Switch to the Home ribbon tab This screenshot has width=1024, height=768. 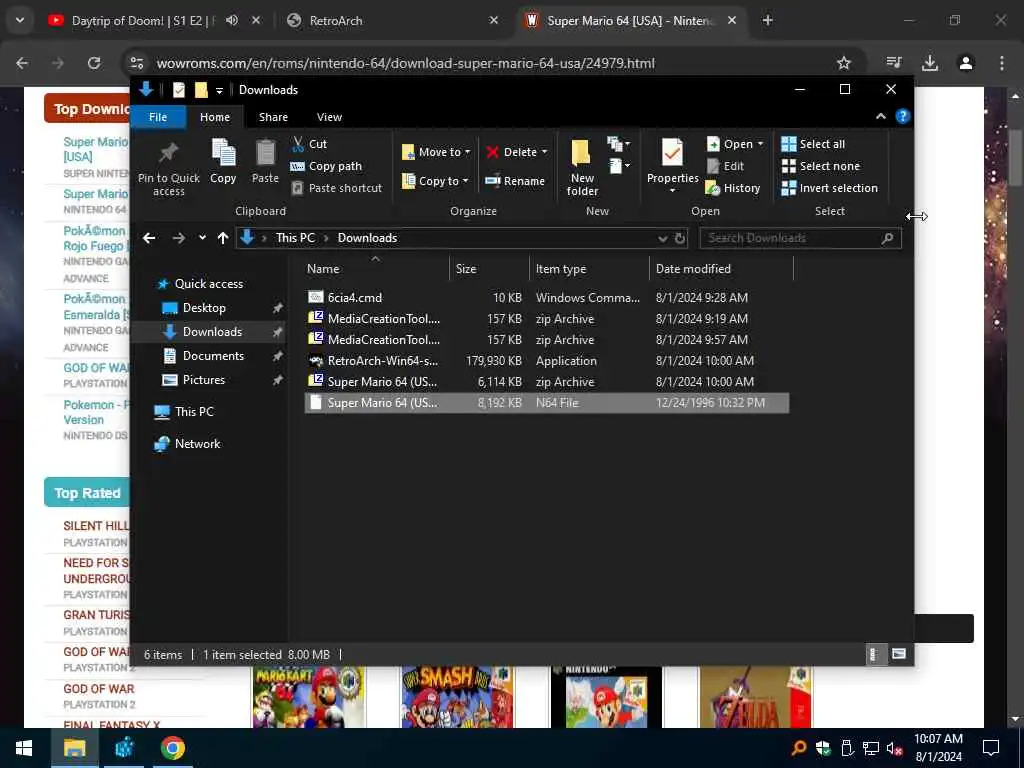coord(215,117)
